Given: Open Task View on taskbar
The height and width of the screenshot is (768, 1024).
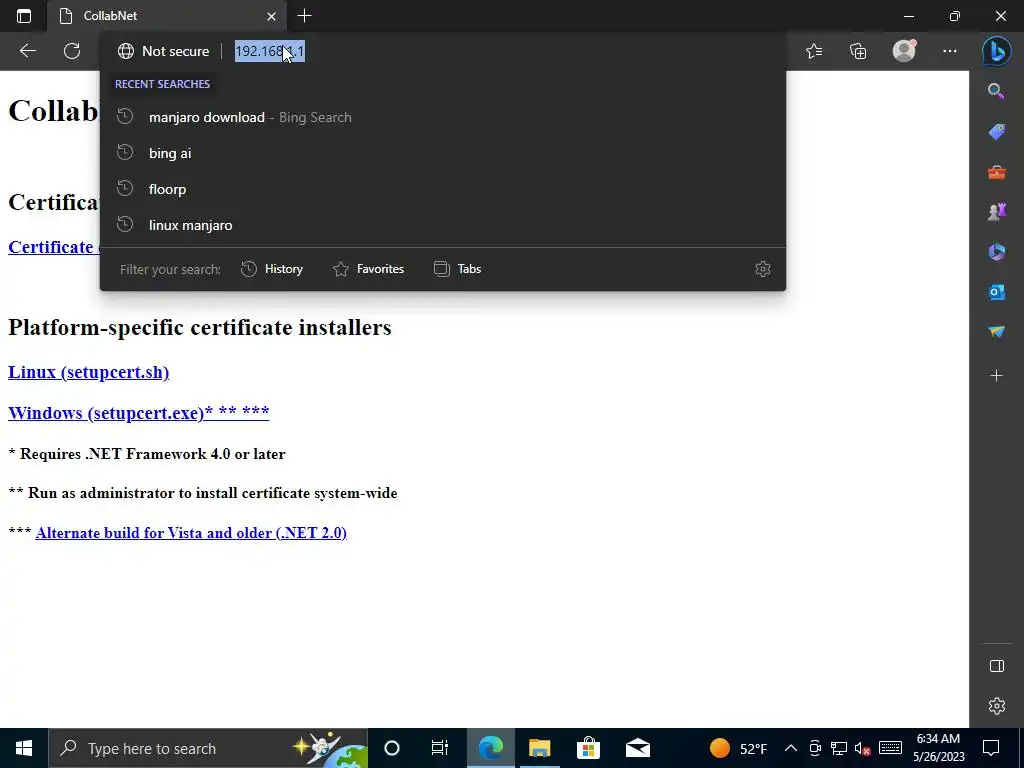Looking at the screenshot, I should click(x=440, y=748).
